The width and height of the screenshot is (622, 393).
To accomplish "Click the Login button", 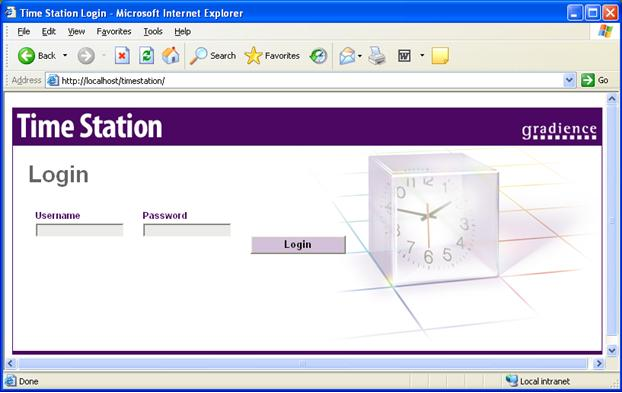I will (x=298, y=245).
